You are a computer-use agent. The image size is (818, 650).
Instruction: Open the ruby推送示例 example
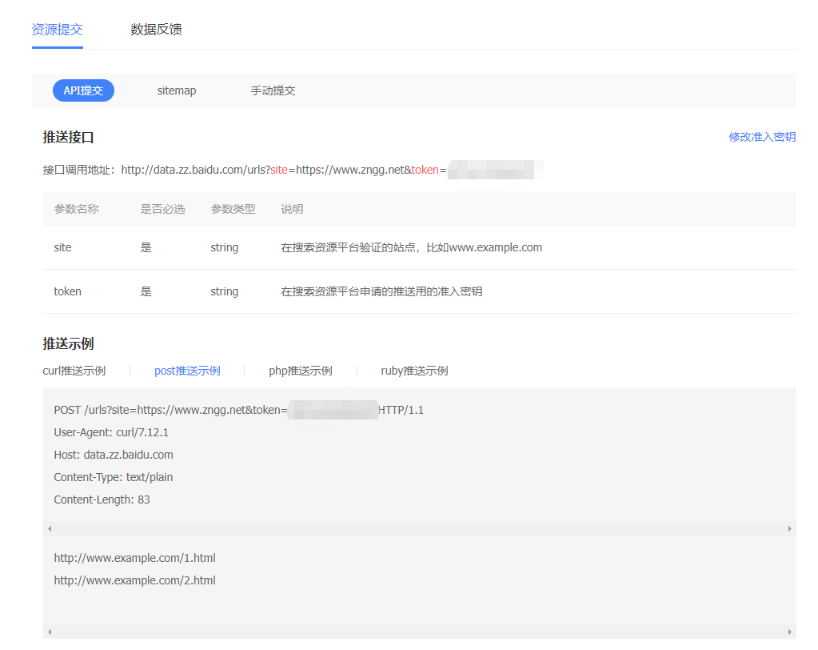[414, 371]
